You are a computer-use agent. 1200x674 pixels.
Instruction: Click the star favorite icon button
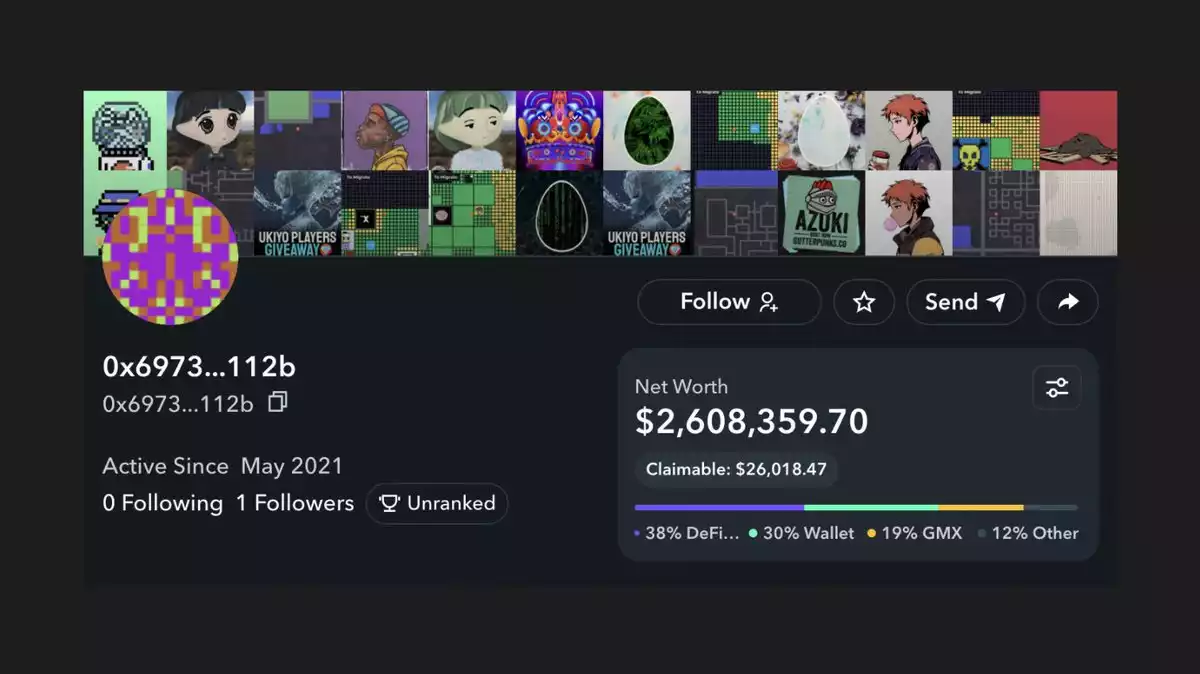(864, 302)
